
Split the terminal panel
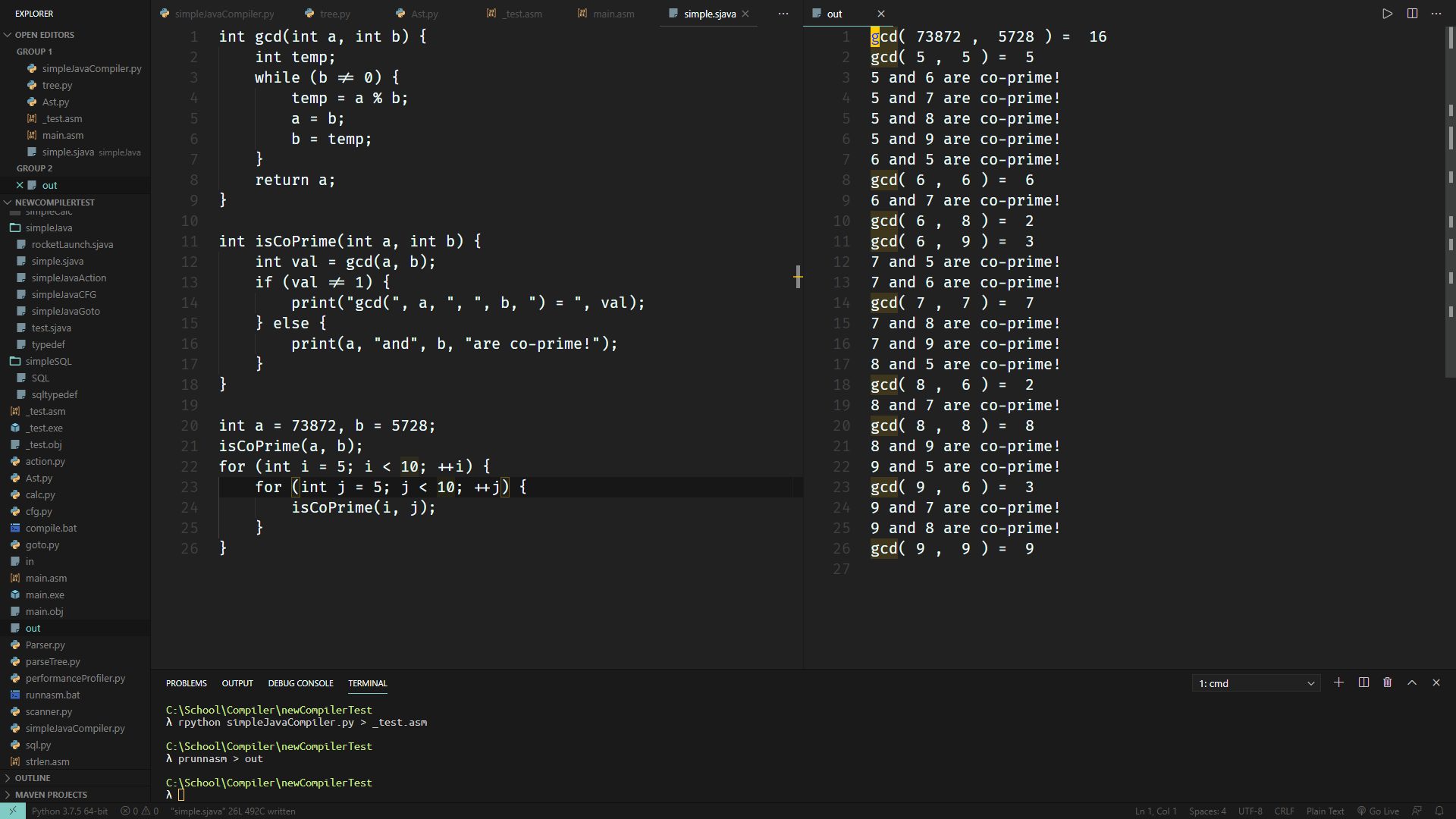1363,682
